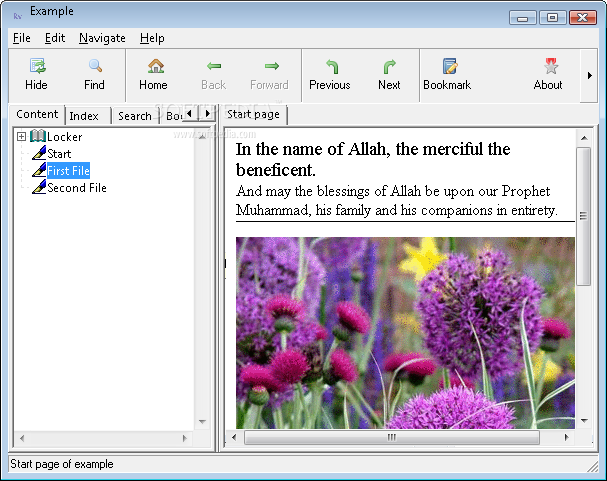This screenshot has width=607, height=481.
Task: Expand the Locker tree node
Action: (21, 136)
